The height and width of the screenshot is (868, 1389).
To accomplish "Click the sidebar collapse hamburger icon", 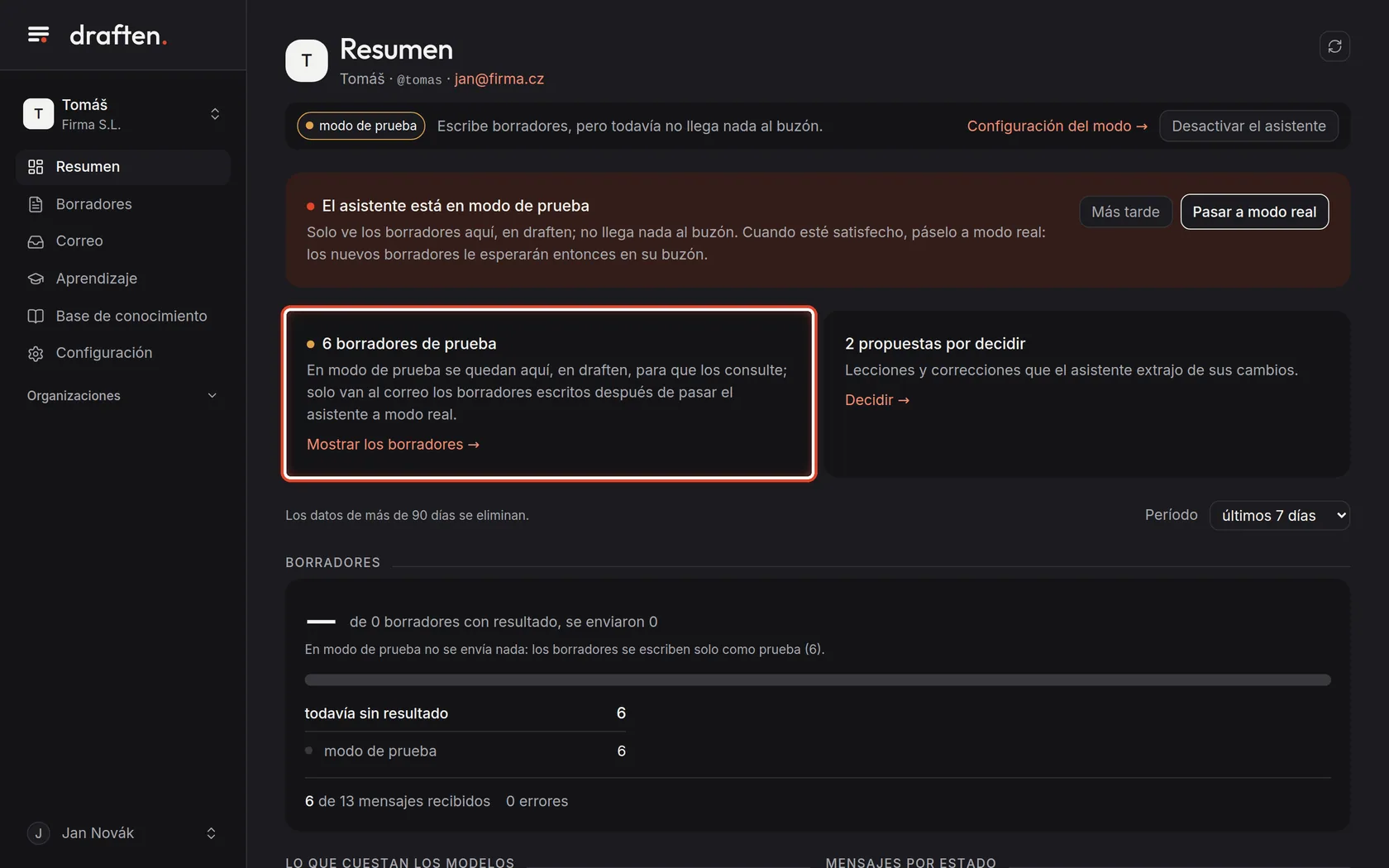I will coord(38,35).
